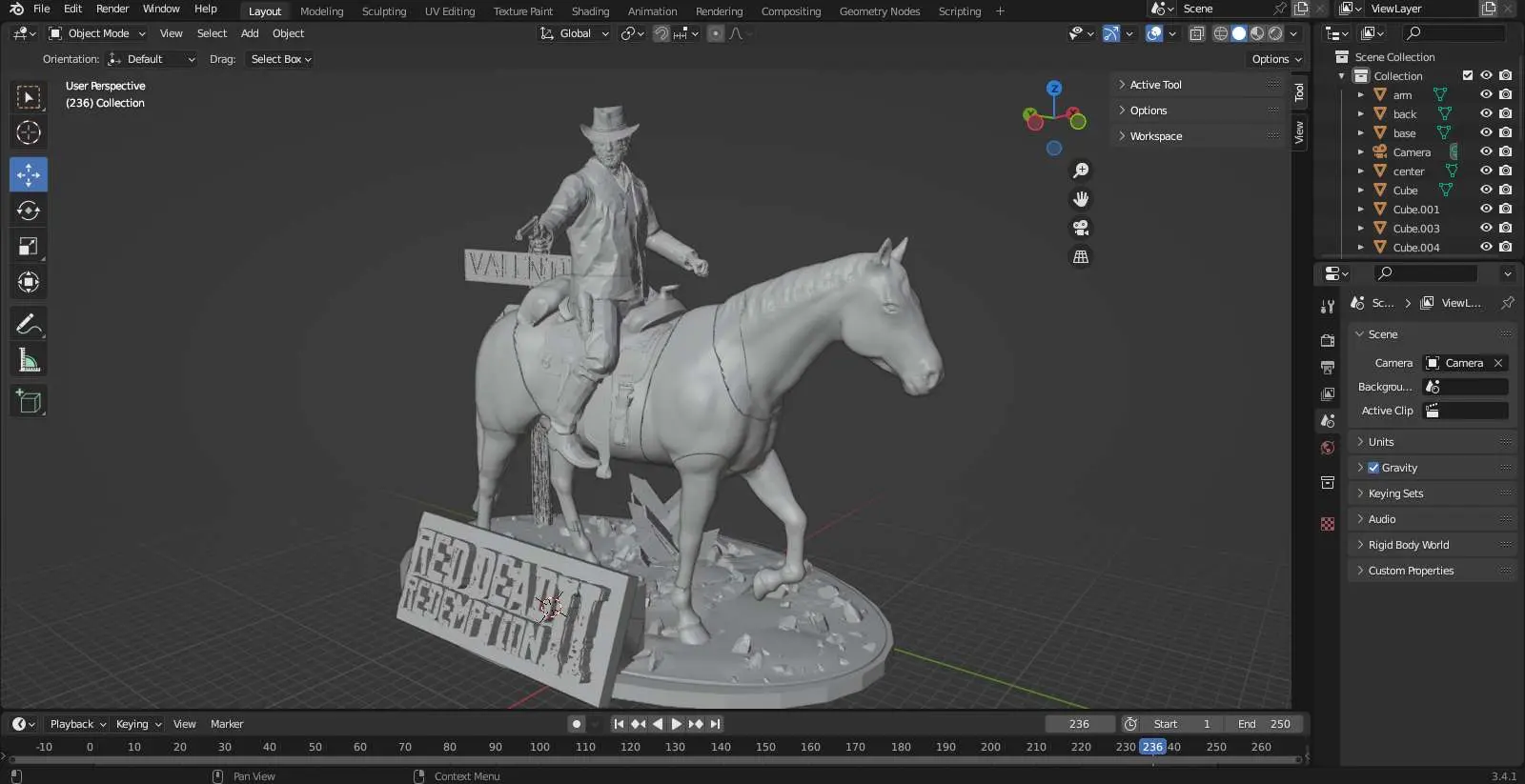Activate the Rotate tool
Viewport: 1525px width, 784px height.
(x=29, y=211)
